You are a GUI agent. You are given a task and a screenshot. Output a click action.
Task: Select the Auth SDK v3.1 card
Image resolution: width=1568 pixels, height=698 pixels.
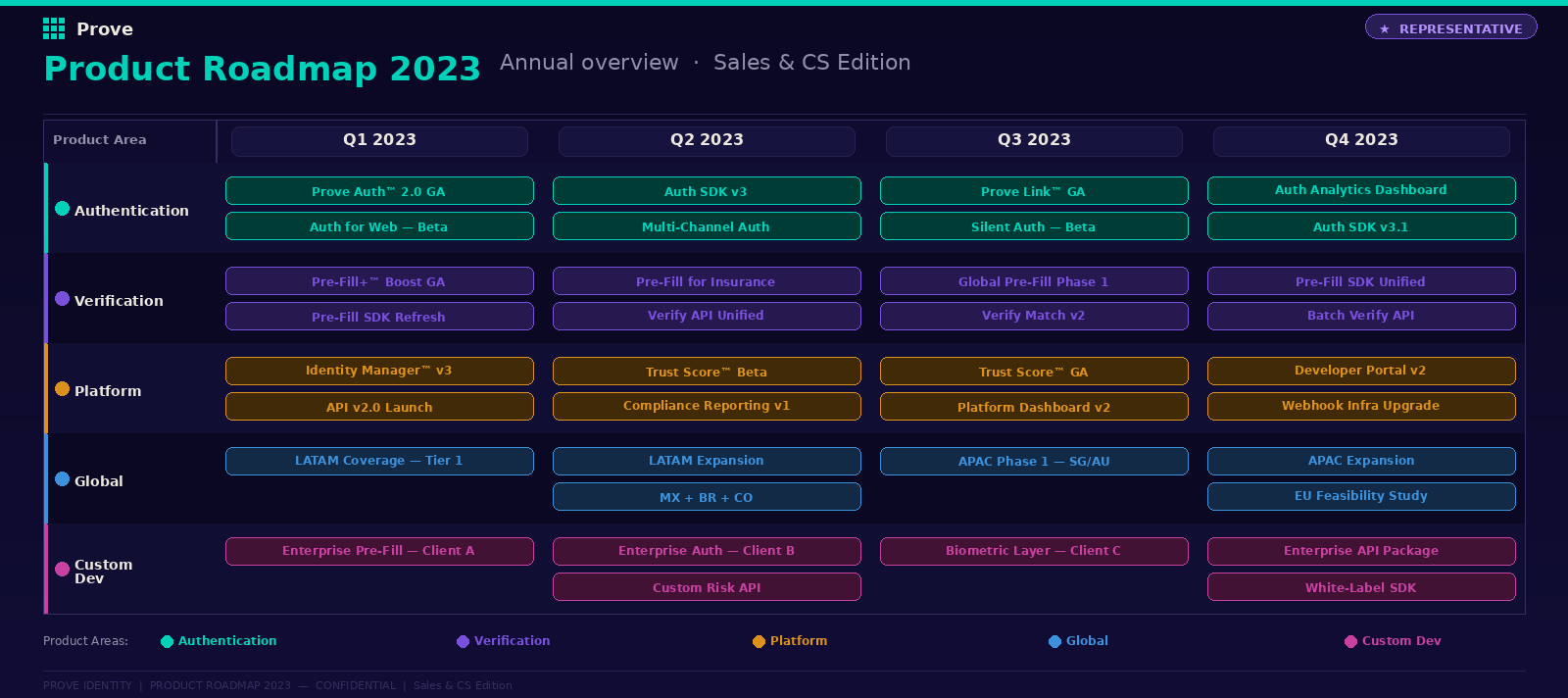pyautogui.click(x=1361, y=226)
